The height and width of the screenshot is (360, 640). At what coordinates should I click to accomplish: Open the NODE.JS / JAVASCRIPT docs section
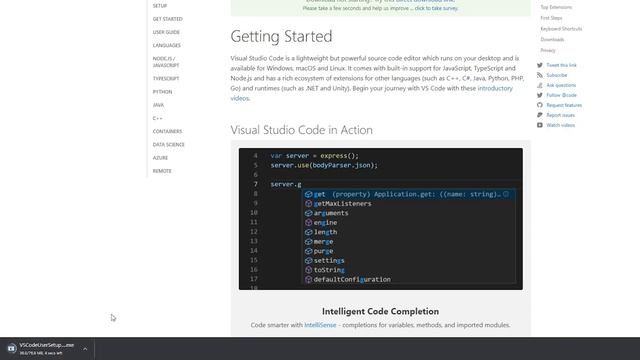pos(166,62)
